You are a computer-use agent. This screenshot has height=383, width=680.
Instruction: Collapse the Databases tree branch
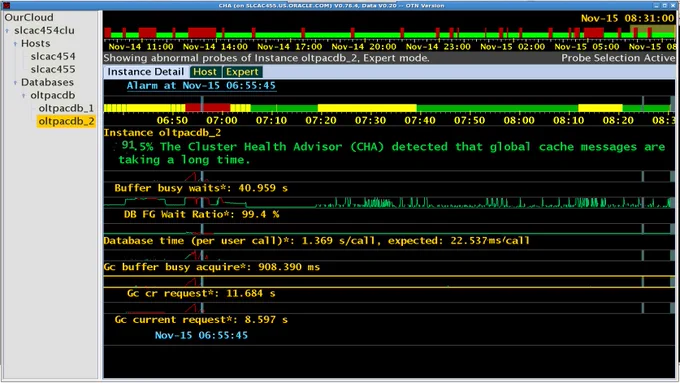15,82
